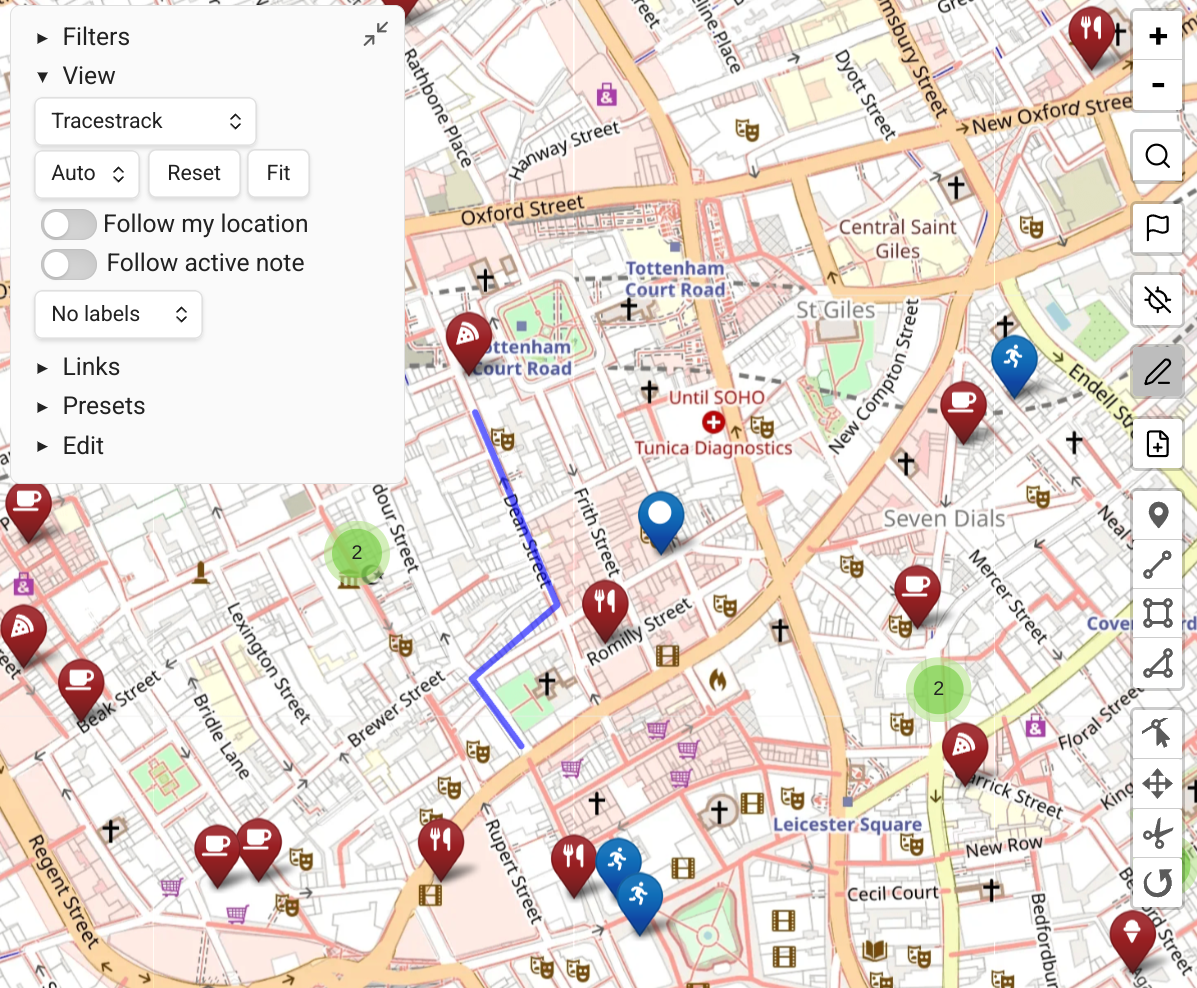Choose the draw polyline tool
This screenshot has height=988, width=1197.
[x=1157, y=565]
